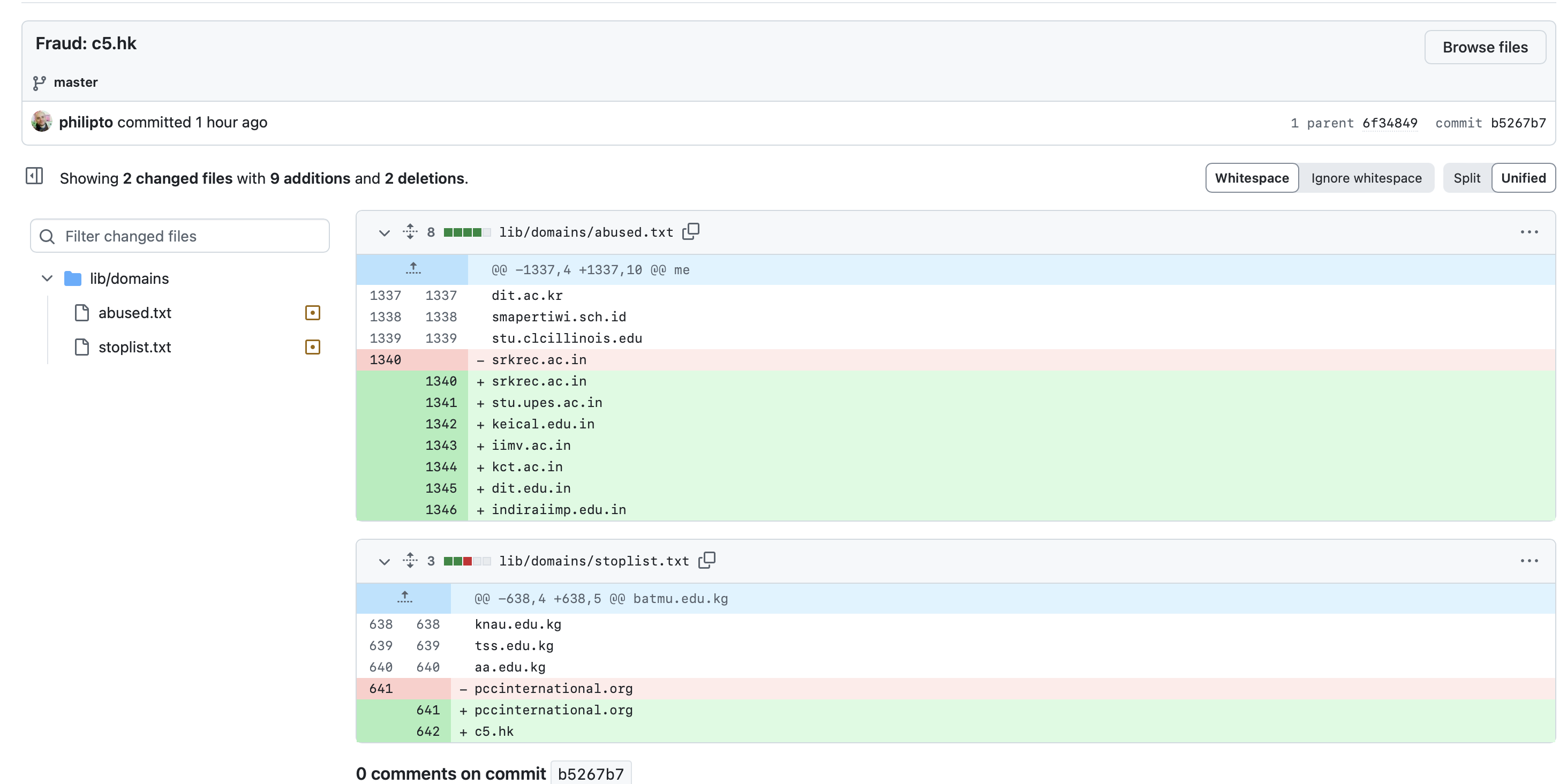Open stoplist.txt in file tree
The image size is (1567, 784).
coord(135,346)
